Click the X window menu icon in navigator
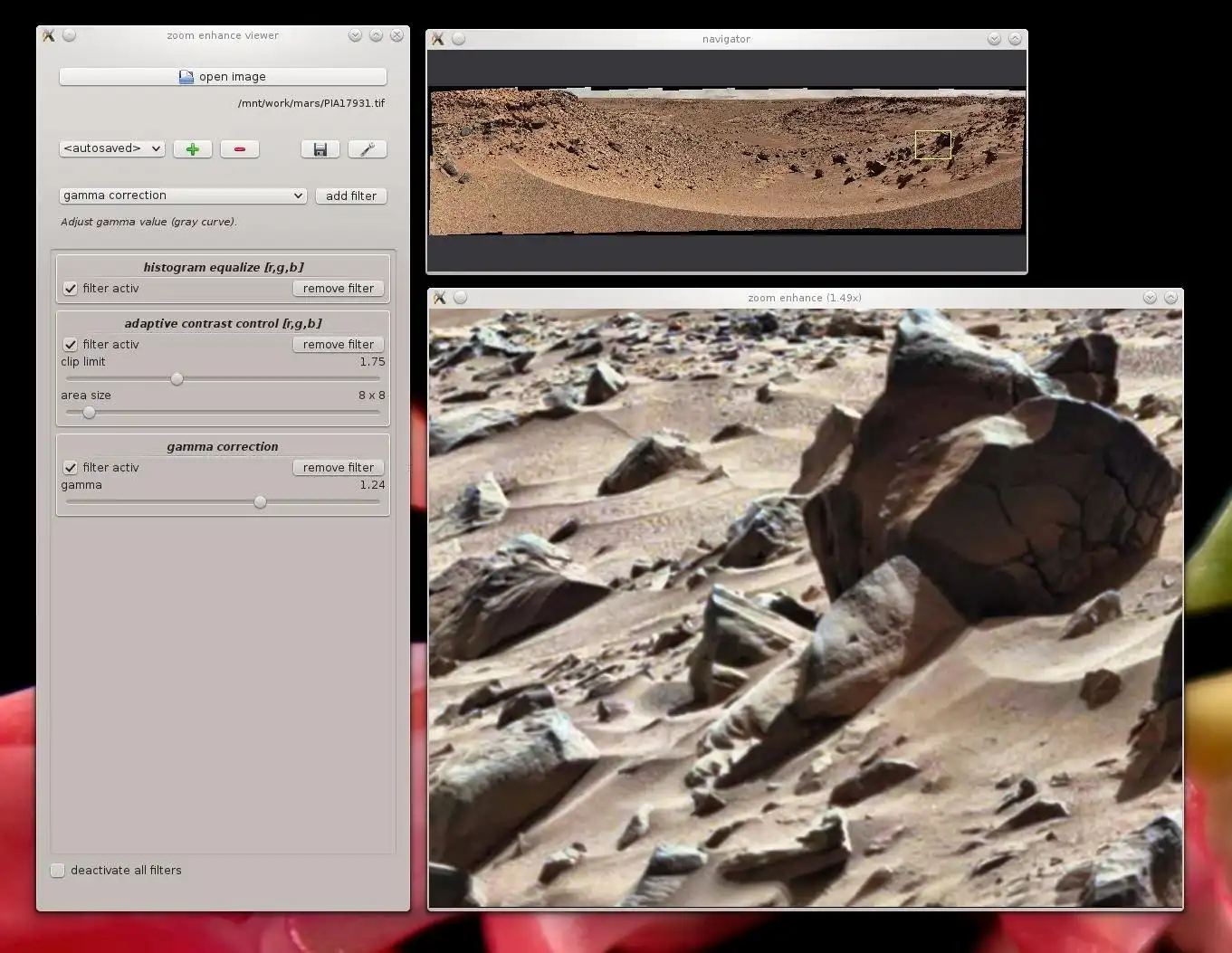Screen dimensions: 1232x953 pyautogui.click(x=438, y=39)
